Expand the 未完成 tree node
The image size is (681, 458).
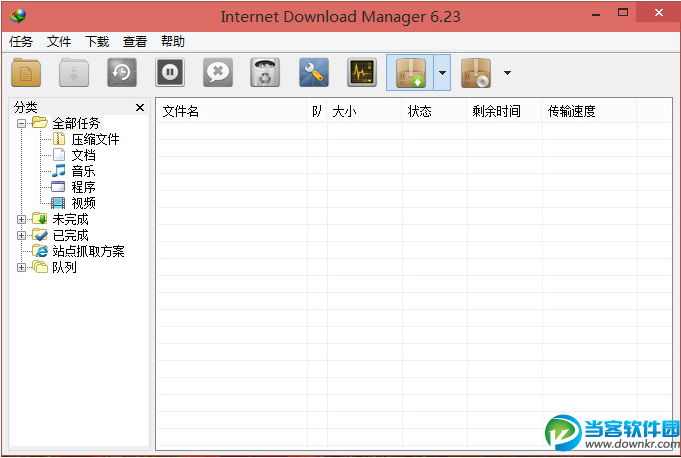(x=21, y=220)
